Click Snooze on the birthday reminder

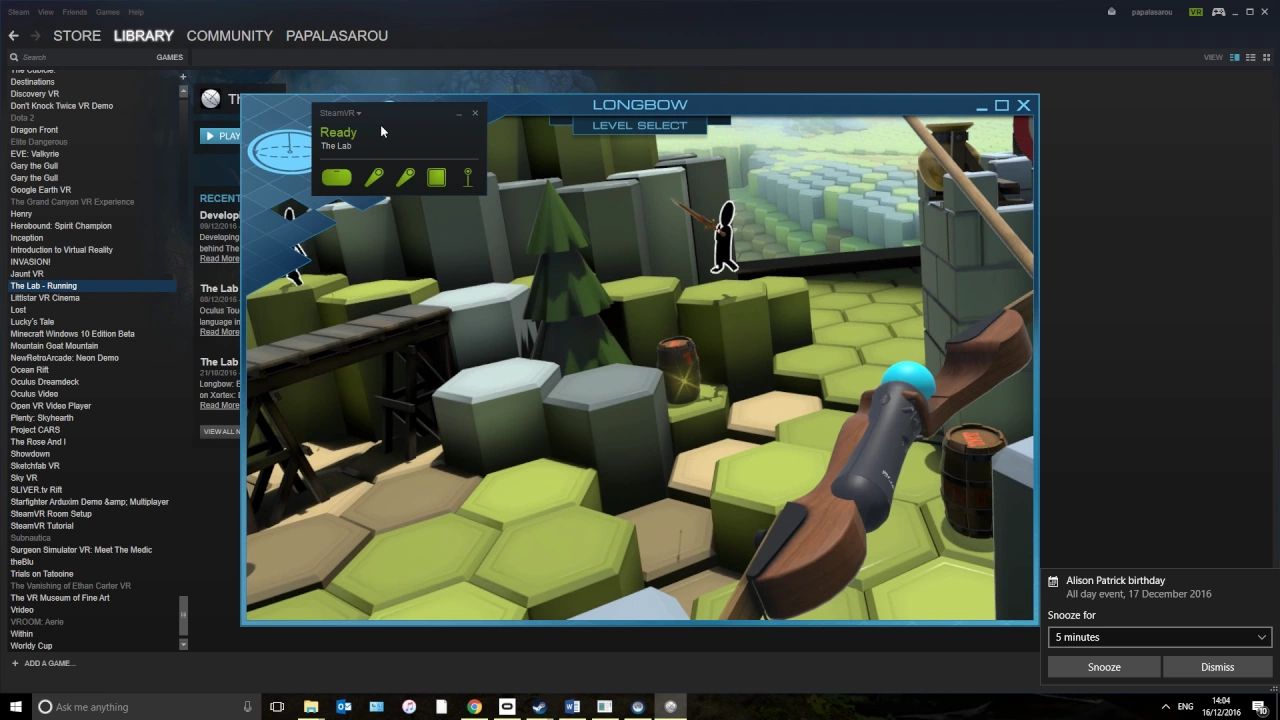click(1104, 667)
